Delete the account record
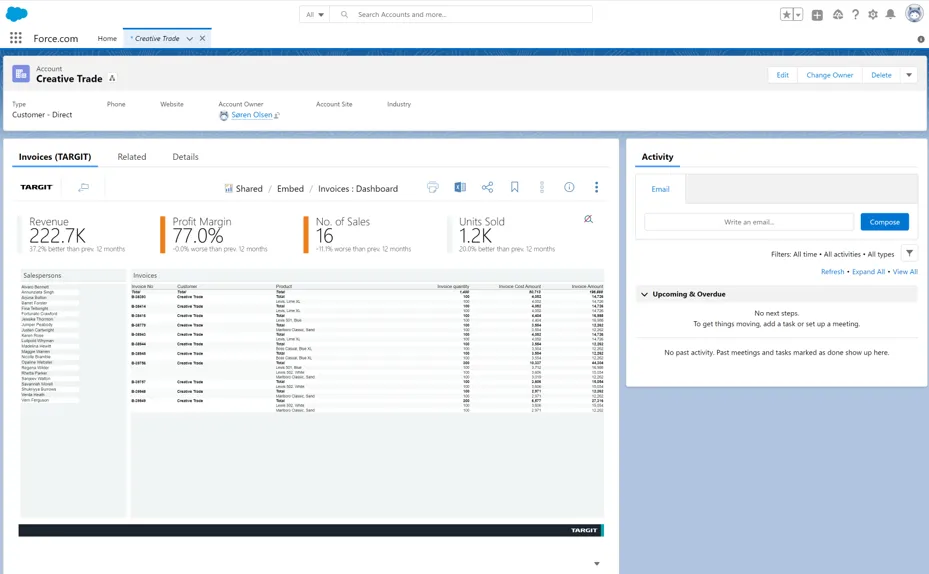929x574 pixels. point(881,75)
